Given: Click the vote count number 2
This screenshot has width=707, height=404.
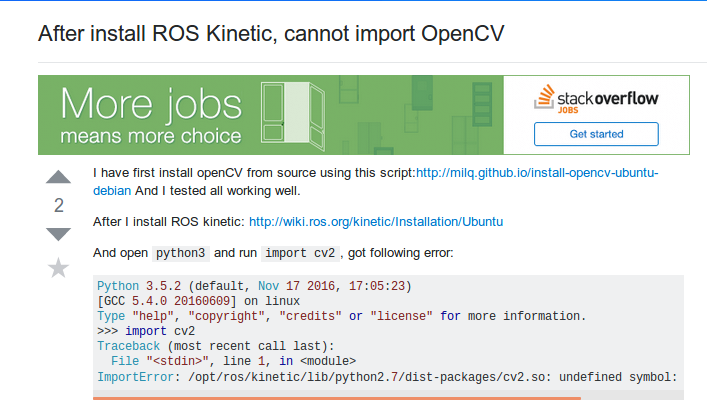Looking at the screenshot, I should coord(59,206).
